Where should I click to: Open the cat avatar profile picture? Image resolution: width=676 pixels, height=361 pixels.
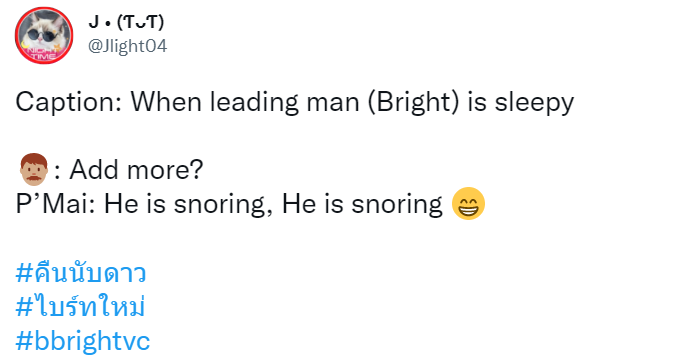(x=44, y=35)
